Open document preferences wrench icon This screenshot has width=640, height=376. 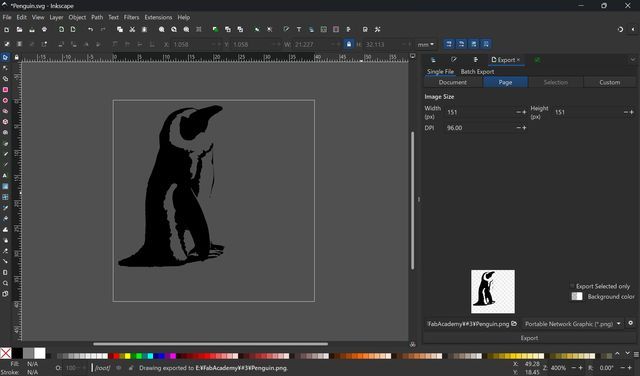(x=378, y=29)
